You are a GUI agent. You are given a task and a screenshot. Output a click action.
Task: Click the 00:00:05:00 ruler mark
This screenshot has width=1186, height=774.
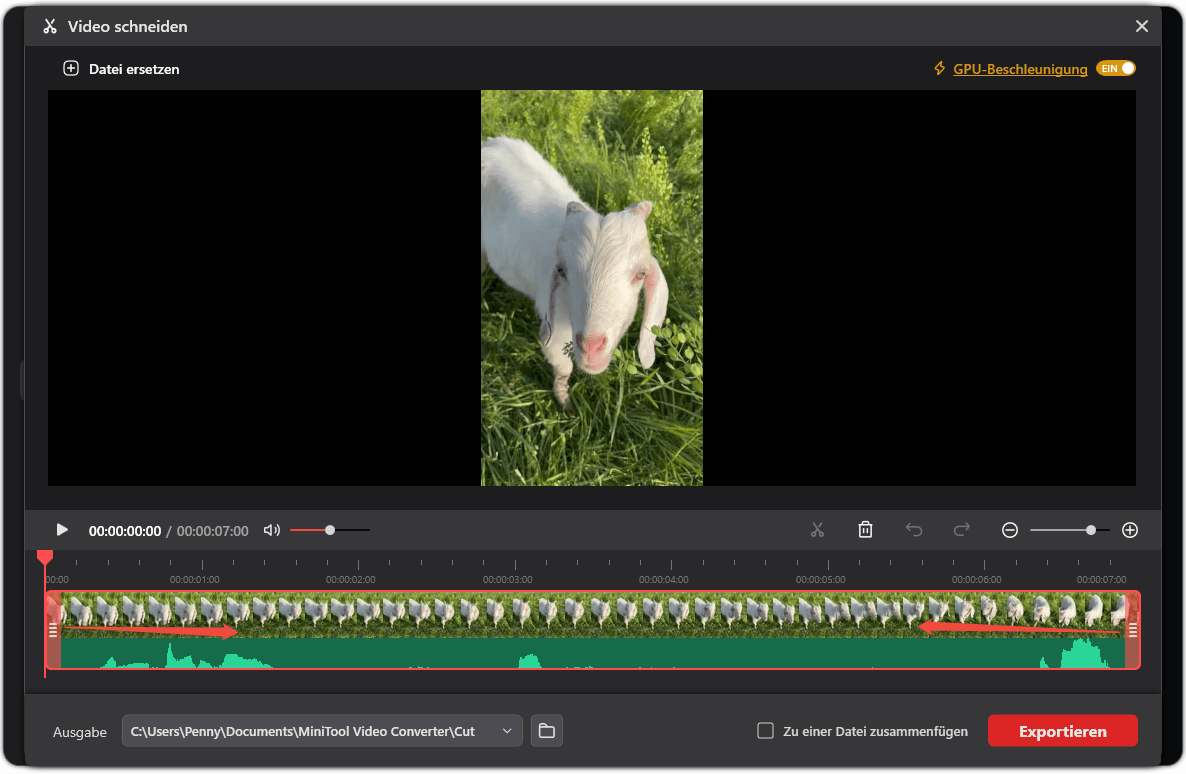click(x=821, y=580)
